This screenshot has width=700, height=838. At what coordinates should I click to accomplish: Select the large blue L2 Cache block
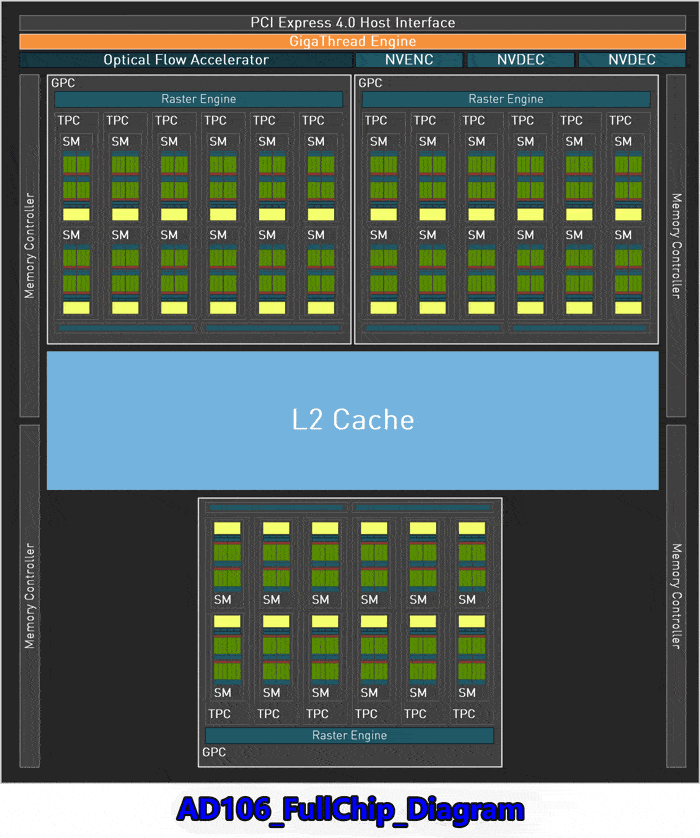click(x=352, y=419)
